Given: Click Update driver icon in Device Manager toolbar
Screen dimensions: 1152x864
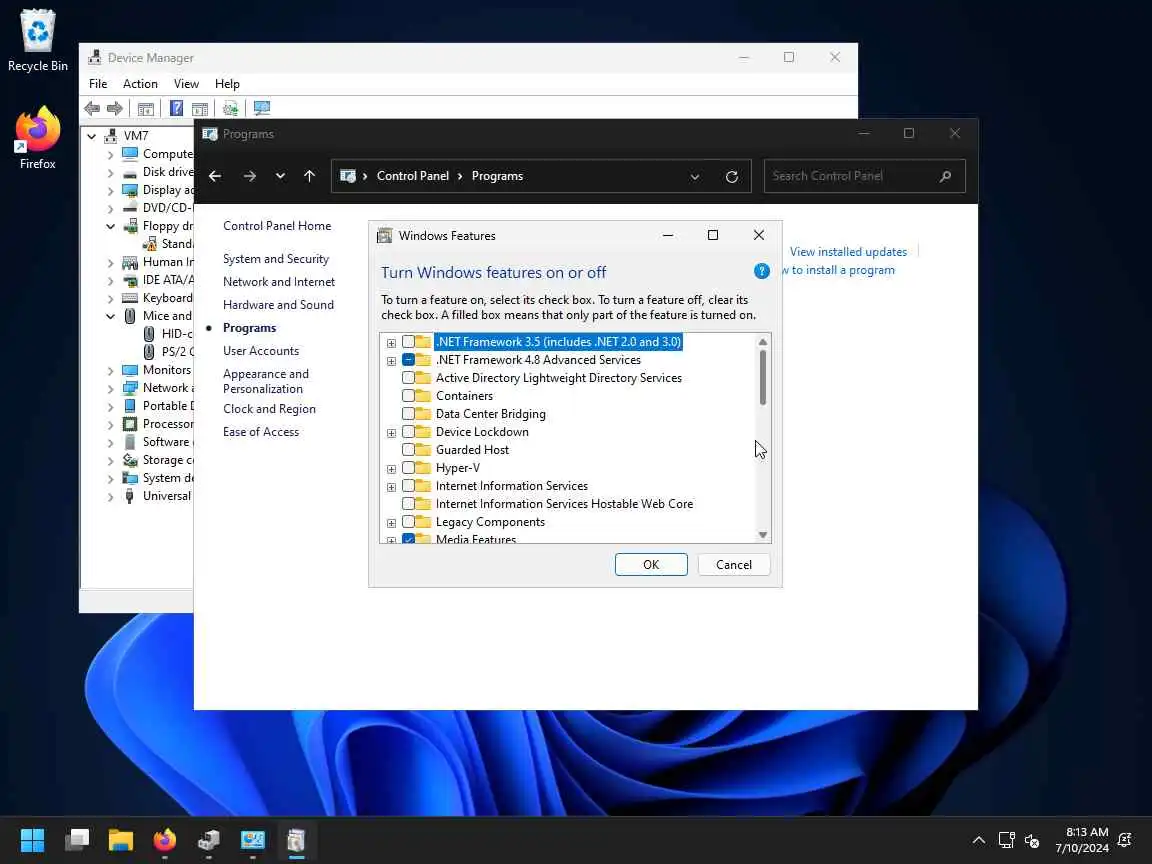Looking at the screenshot, I should [x=231, y=109].
